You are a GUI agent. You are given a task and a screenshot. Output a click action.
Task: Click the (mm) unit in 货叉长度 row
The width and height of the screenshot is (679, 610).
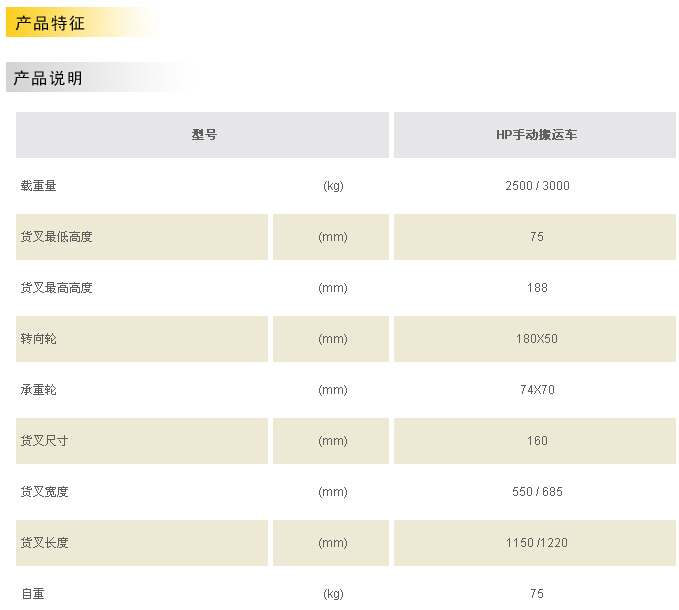[333, 543]
